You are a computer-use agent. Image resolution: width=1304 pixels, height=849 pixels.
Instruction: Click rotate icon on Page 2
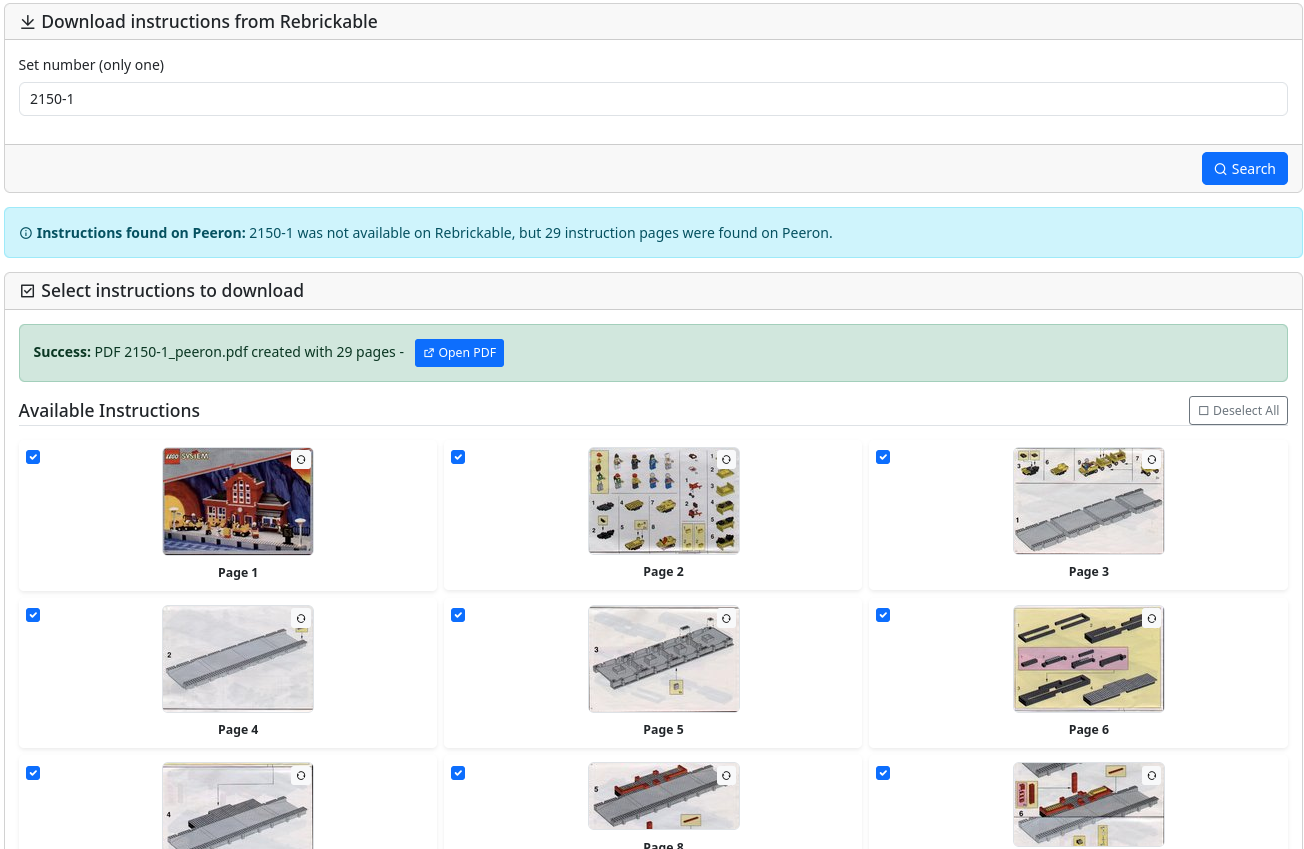click(726, 459)
